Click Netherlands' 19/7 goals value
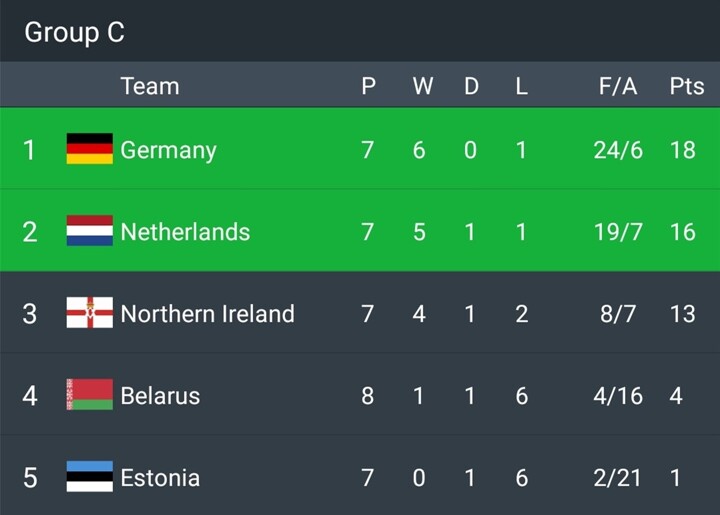This screenshot has width=720, height=515. tap(618, 232)
